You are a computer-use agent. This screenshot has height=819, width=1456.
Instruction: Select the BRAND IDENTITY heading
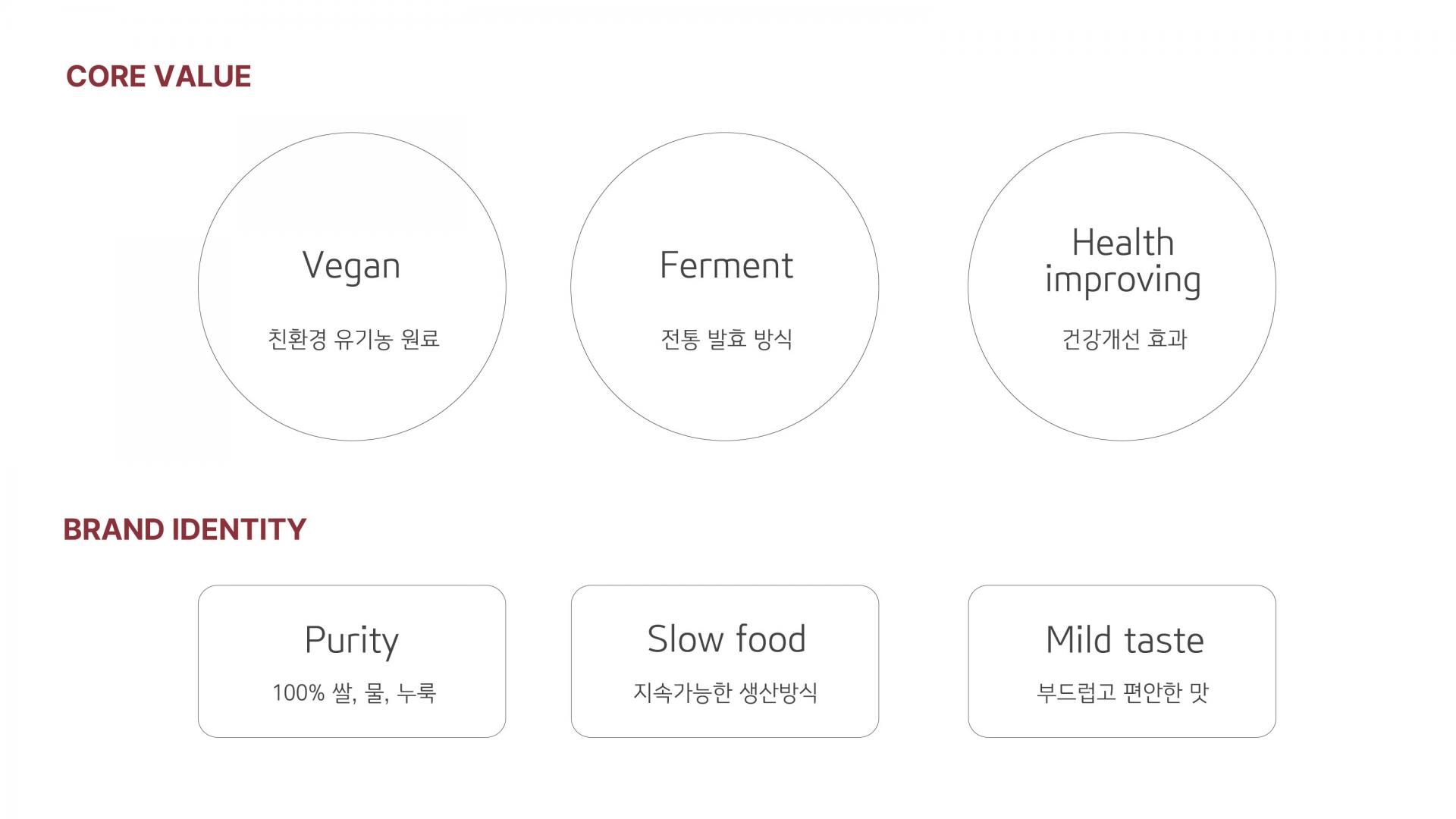tap(185, 529)
